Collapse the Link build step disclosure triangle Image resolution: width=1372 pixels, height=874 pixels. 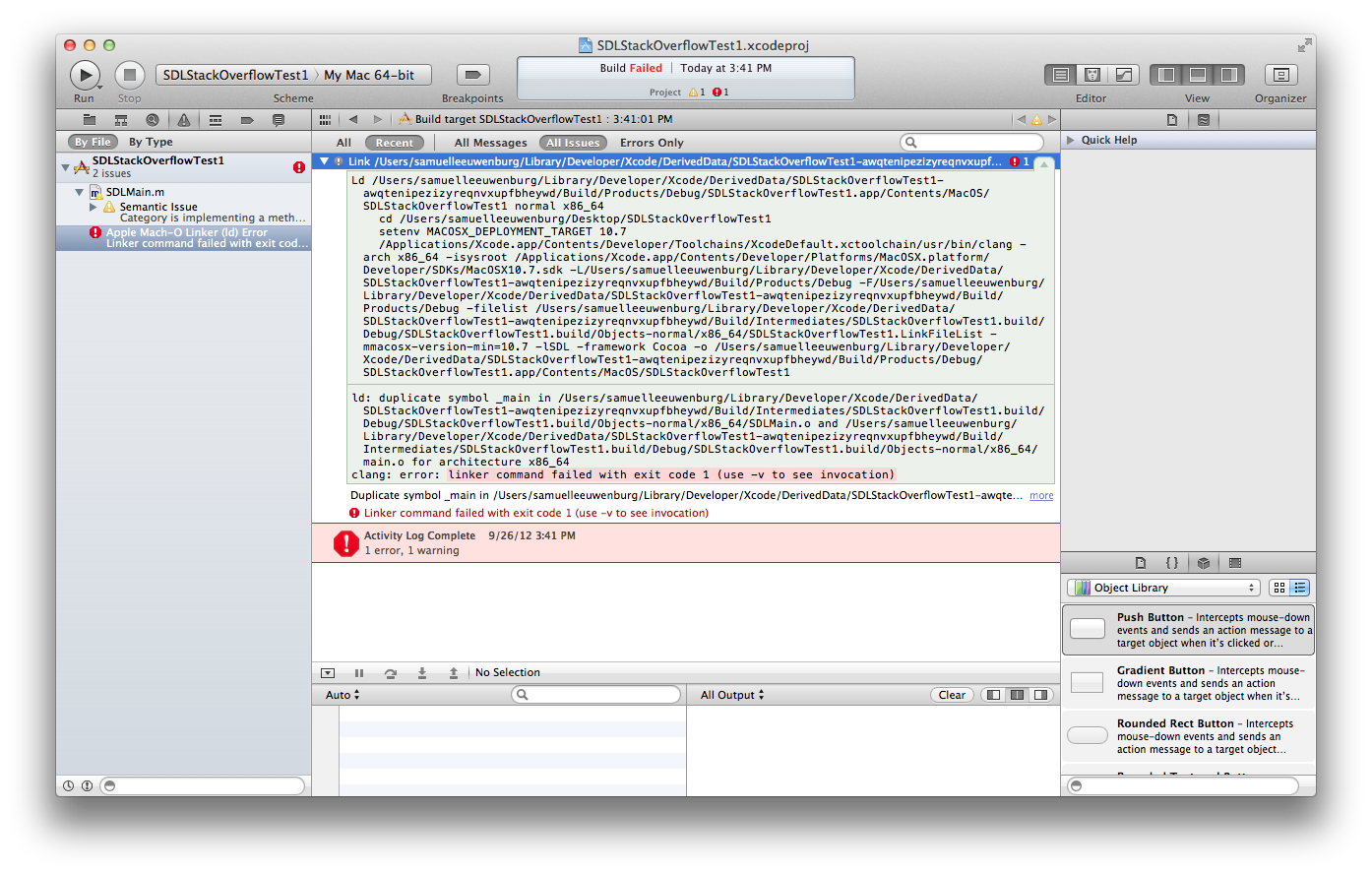coord(324,161)
